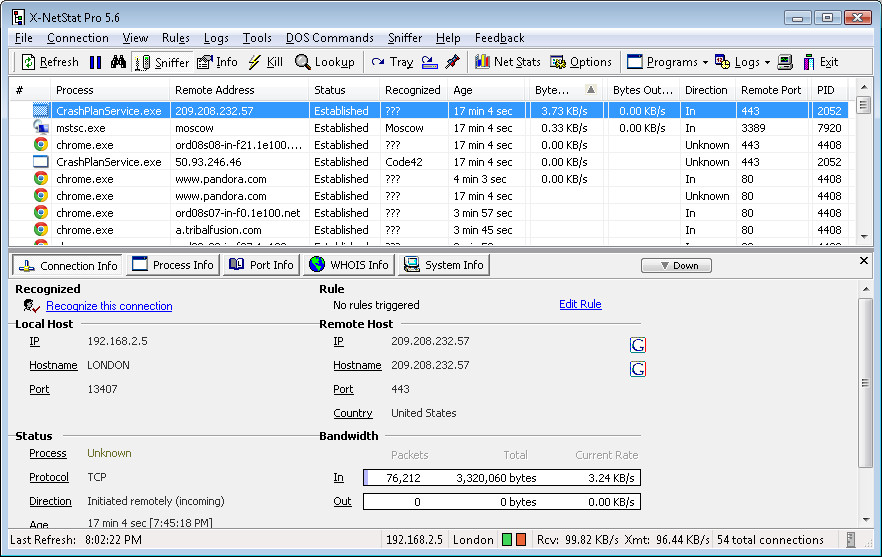Select the mstsc.exe connection row
The width and height of the screenshot is (882, 557).
[429, 128]
